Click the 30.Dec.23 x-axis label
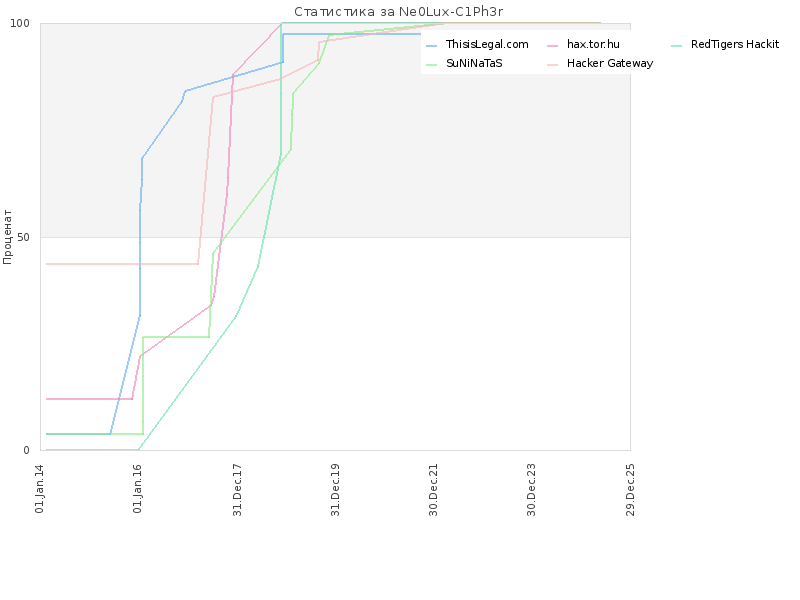The image size is (800, 600). 531,490
